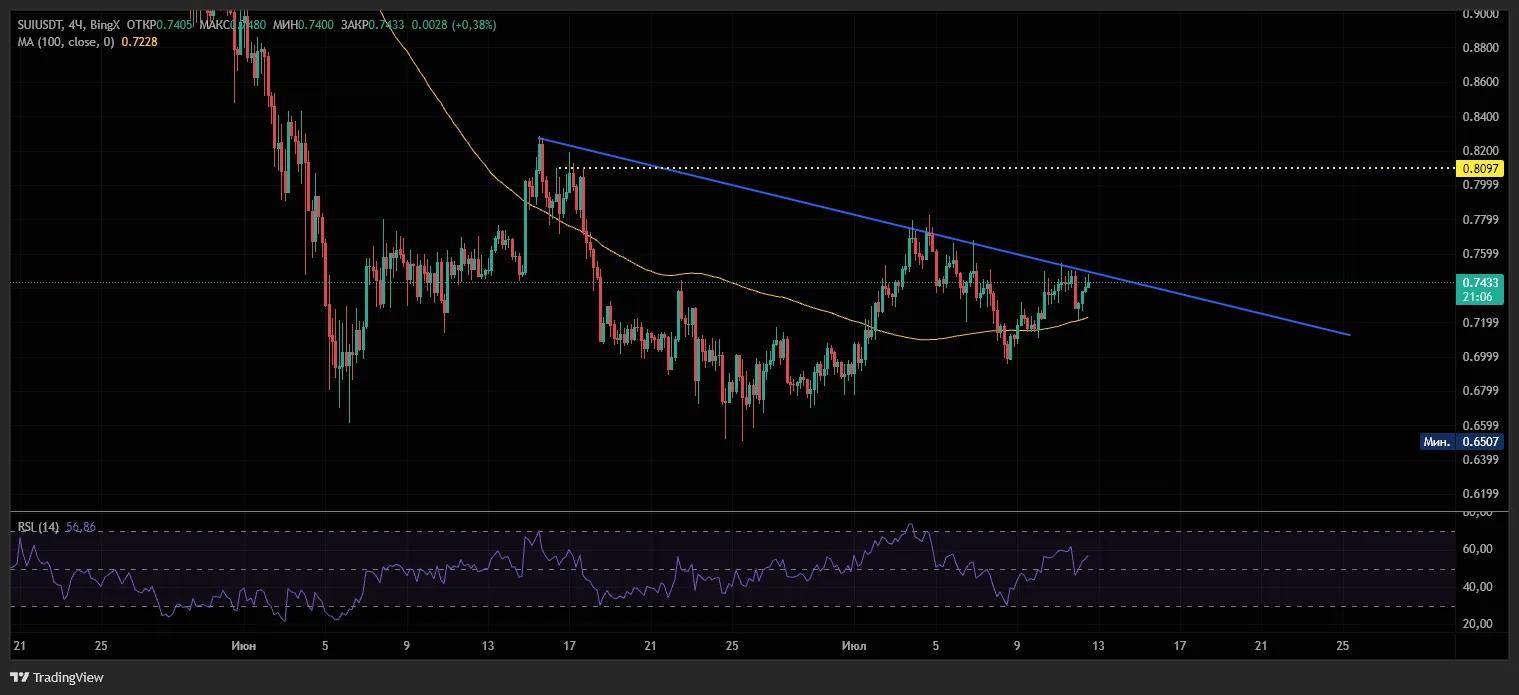Click the TradingView logo
1519x695 pixels.
59,677
